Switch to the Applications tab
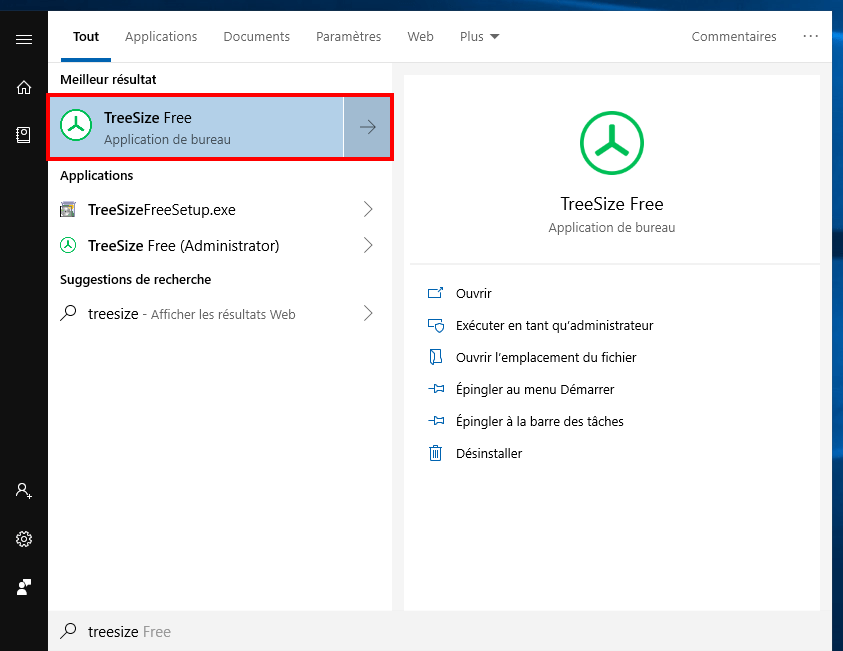843x651 pixels. [161, 37]
